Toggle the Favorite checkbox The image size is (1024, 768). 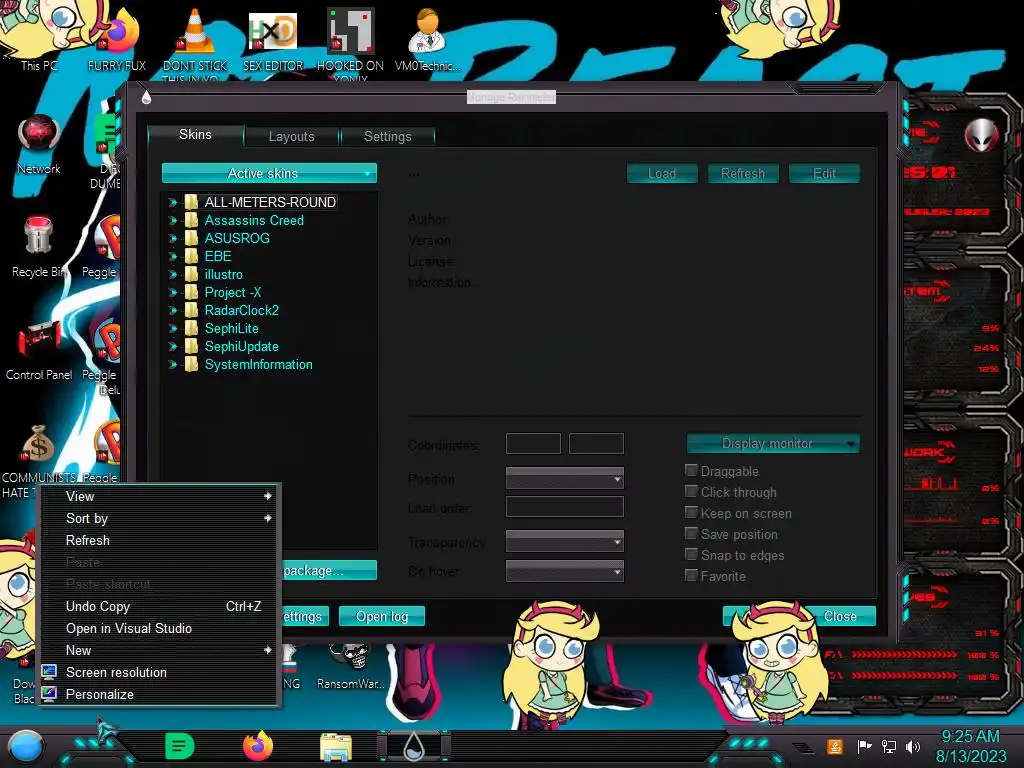[x=691, y=575]
